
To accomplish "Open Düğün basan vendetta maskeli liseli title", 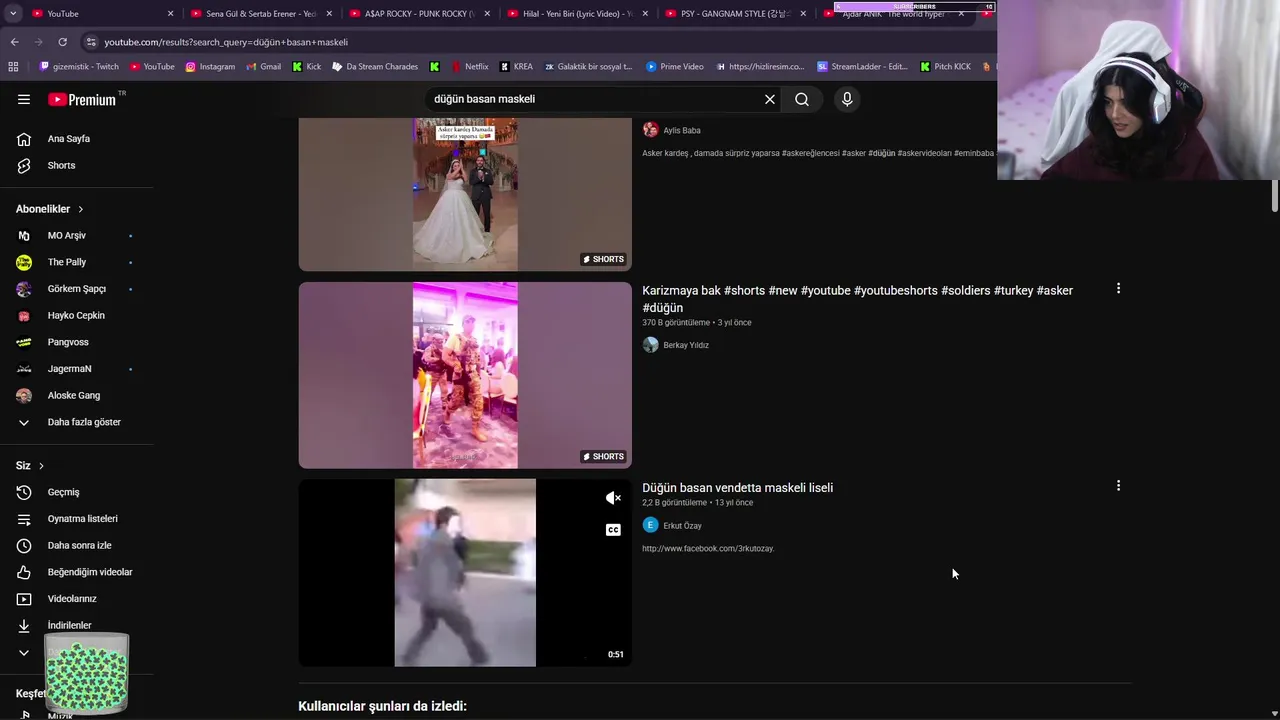I will click(737, 488).
